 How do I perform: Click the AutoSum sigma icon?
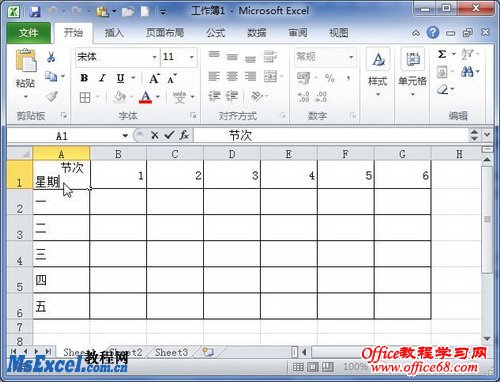[442, 54]
